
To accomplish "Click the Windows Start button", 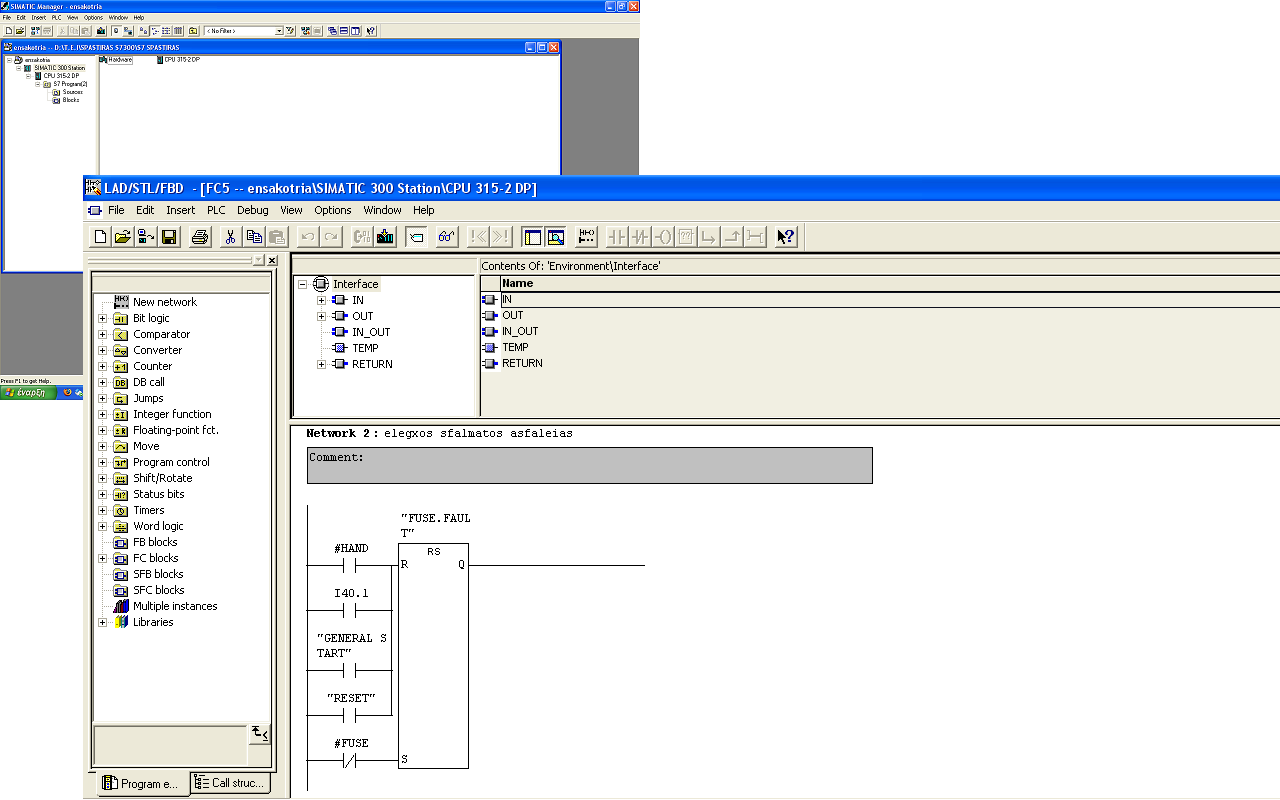I will [28, 393].
